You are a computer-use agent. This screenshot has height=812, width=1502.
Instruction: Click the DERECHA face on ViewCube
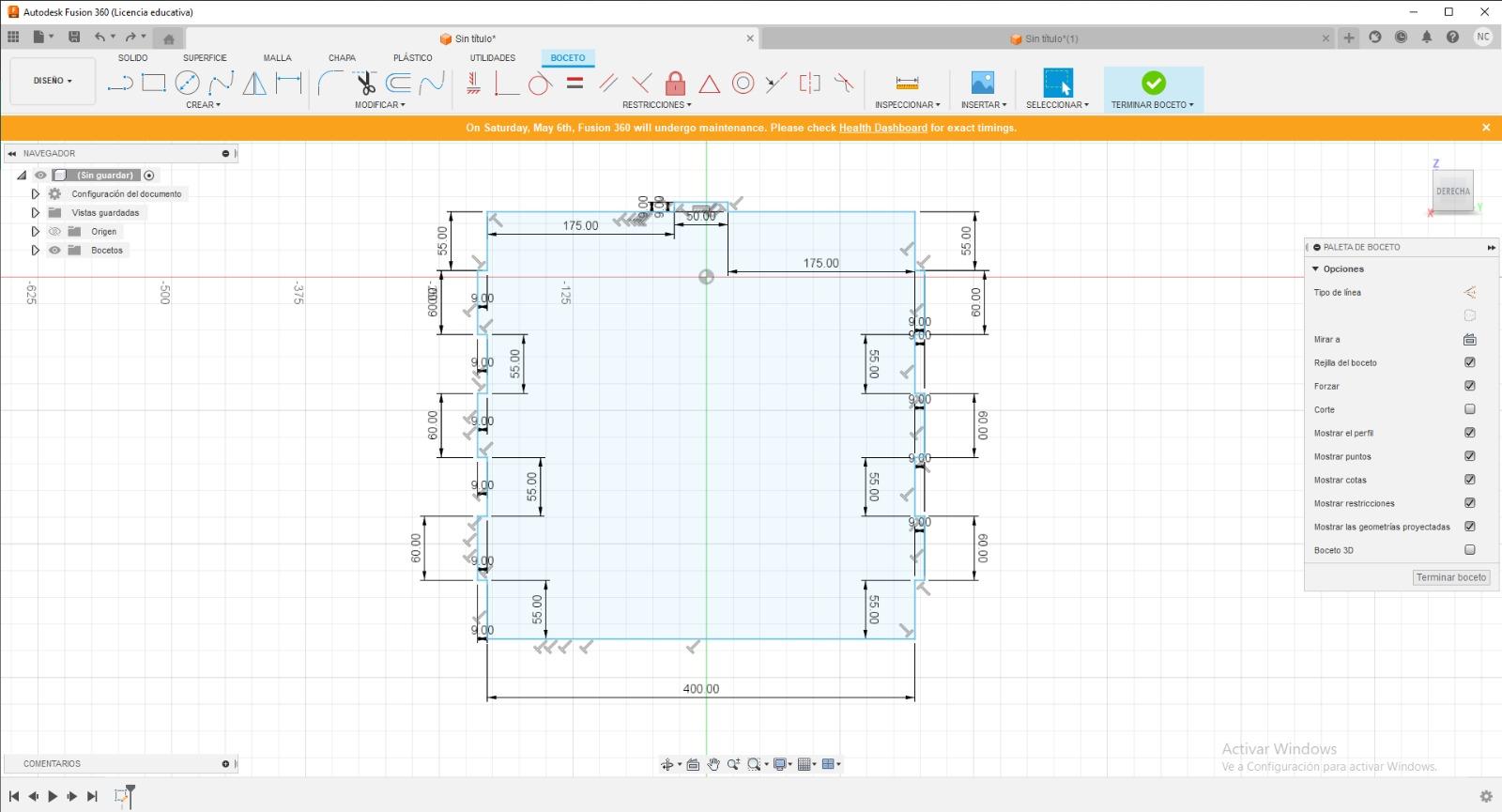point(1453,191)
